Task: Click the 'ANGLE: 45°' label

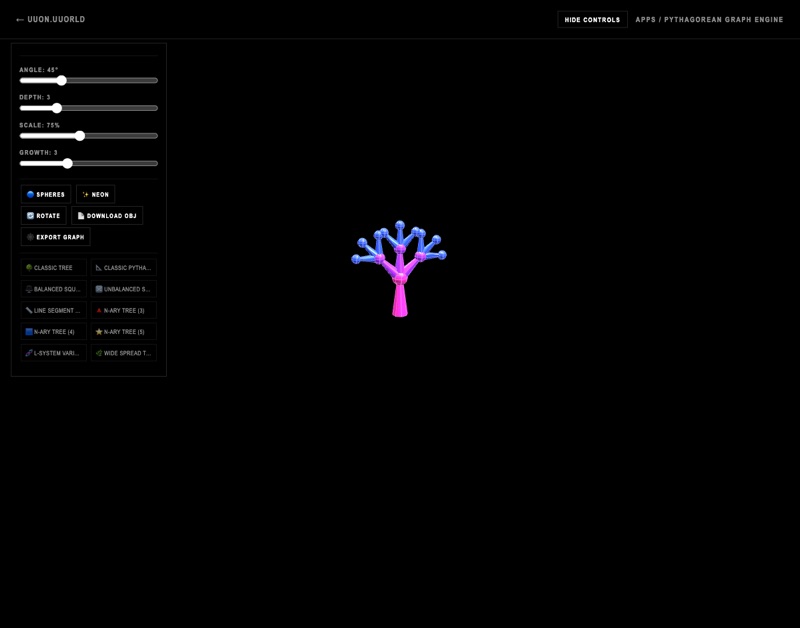Action: (39, 70)
